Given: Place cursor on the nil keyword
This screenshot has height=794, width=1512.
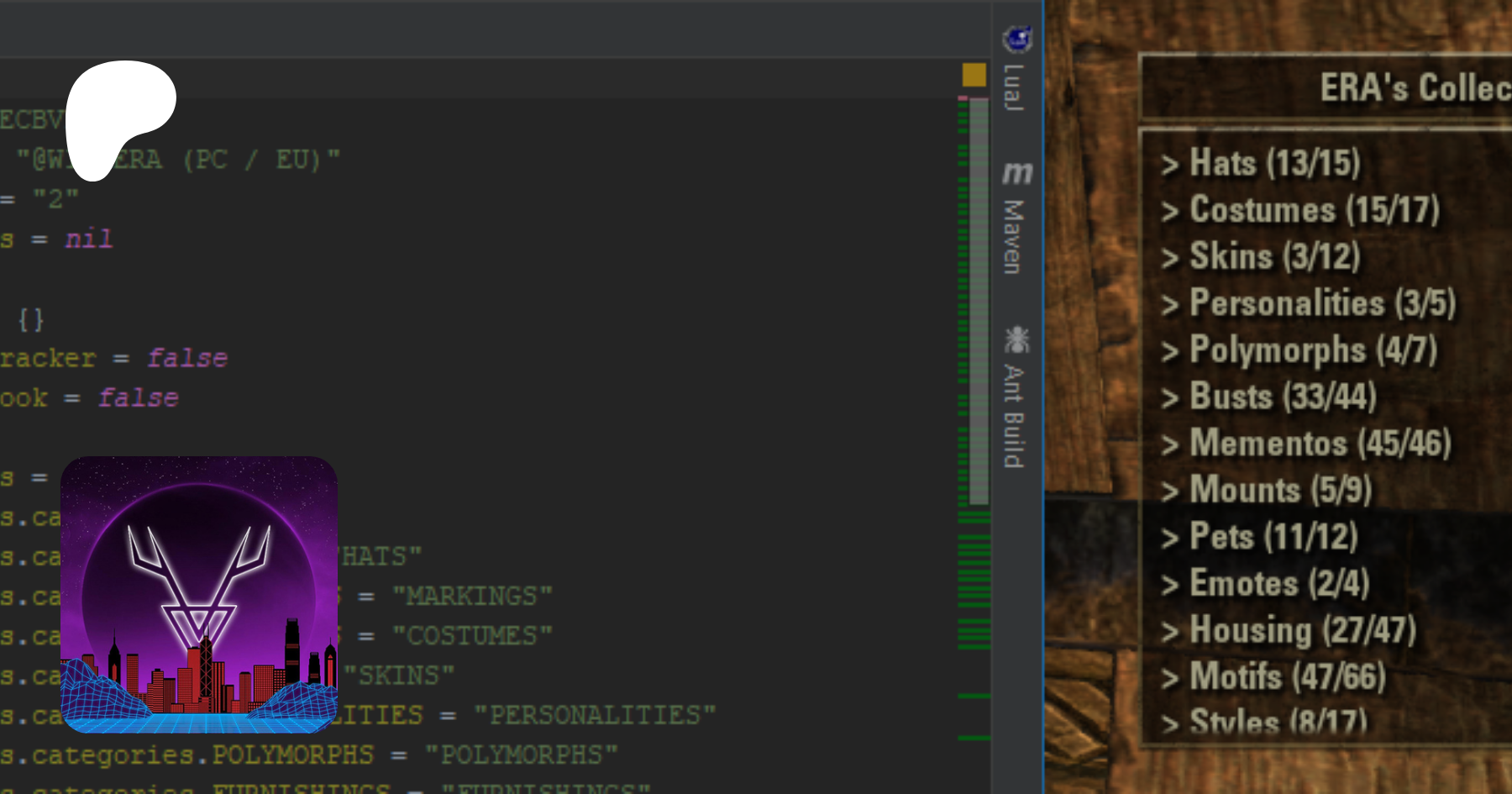Looking at the screenshot, I should click(88, 239).
